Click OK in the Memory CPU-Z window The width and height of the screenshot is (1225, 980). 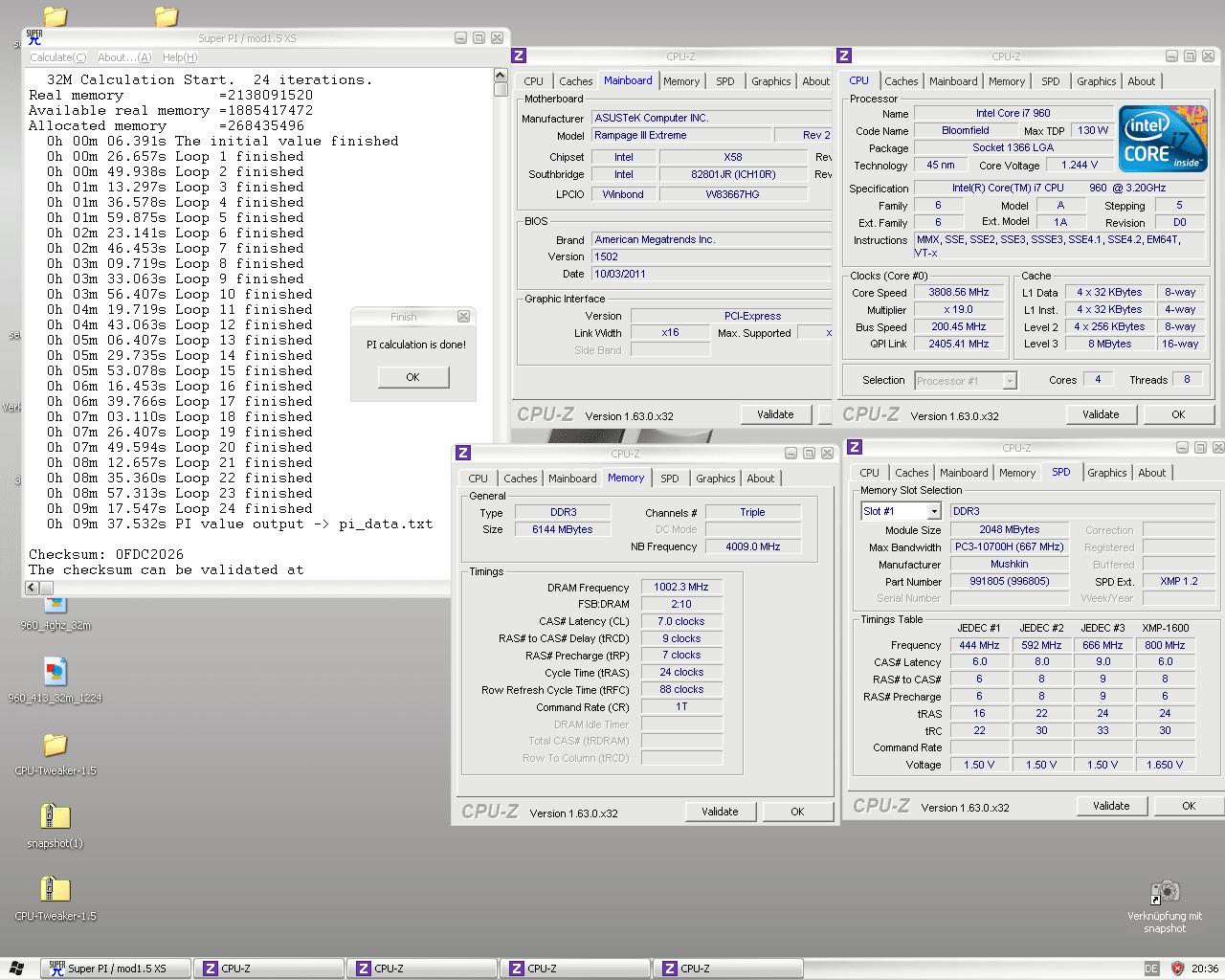pos(798,812)
